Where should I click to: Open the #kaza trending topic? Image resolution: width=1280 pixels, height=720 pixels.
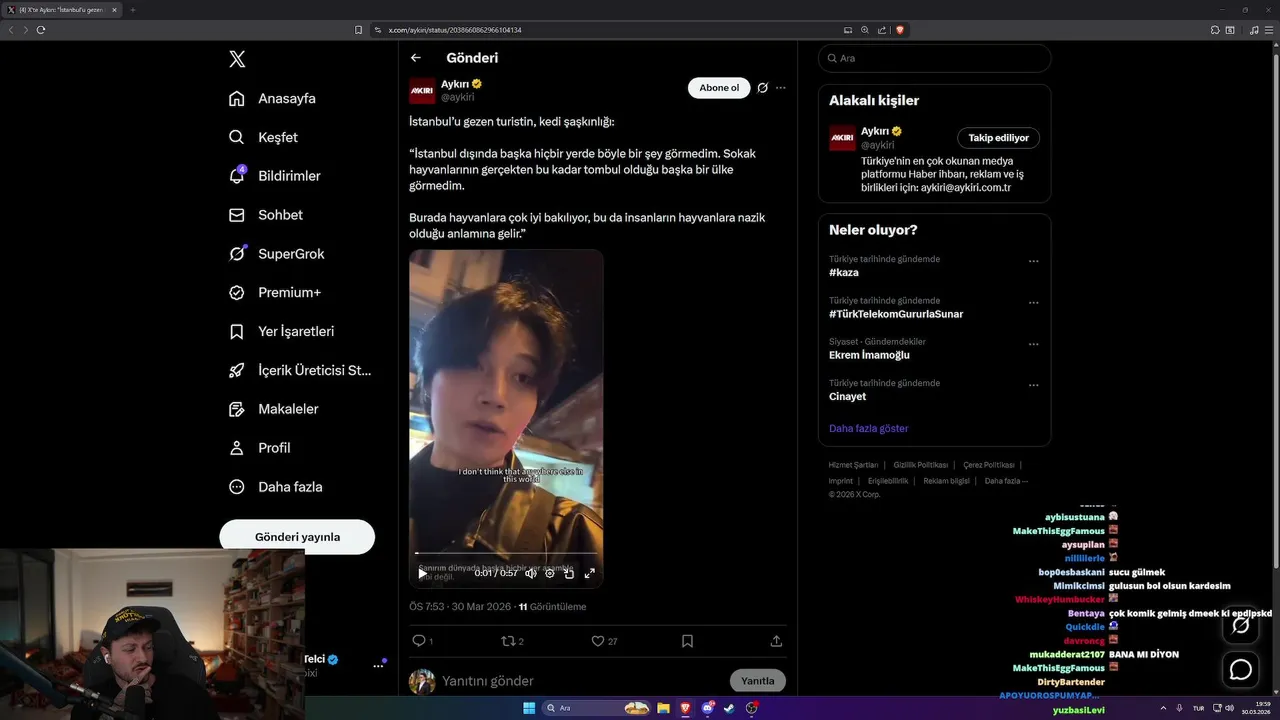[x=844, y=272]
